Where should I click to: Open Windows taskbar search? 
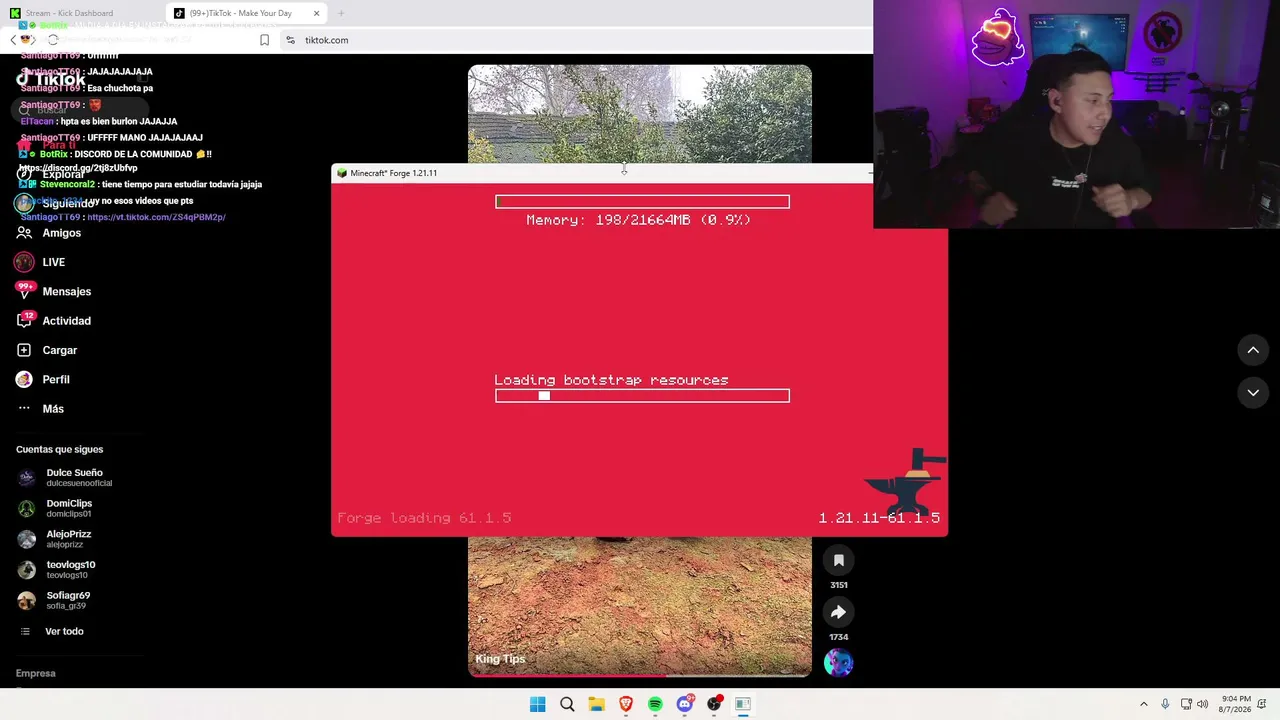567,704
